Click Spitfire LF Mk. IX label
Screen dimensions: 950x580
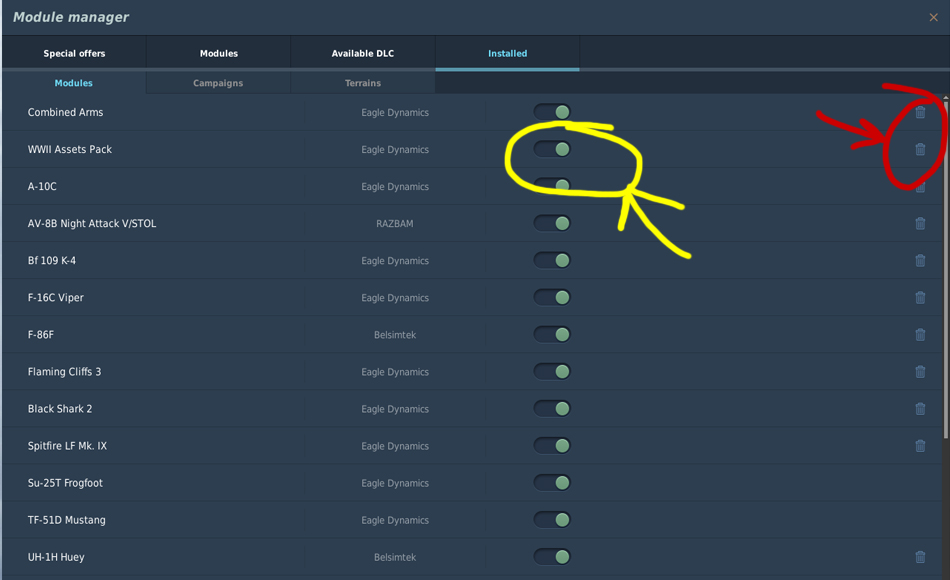(x=67, y=445)
